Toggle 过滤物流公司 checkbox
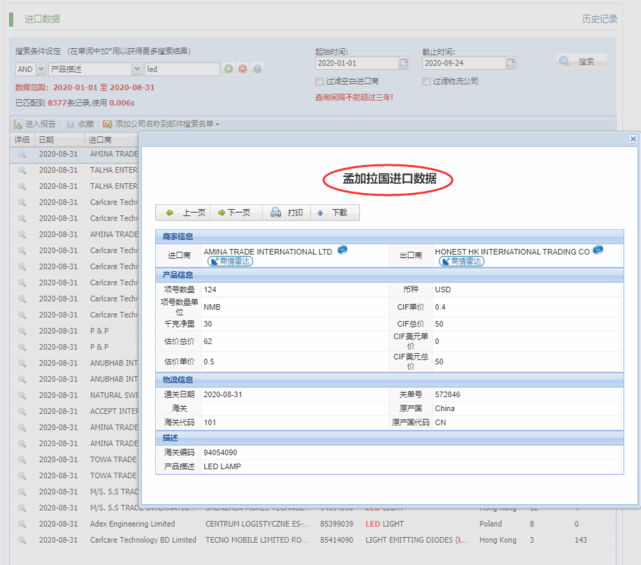Screen dimensions: 641x565 [x=427, y=82]
